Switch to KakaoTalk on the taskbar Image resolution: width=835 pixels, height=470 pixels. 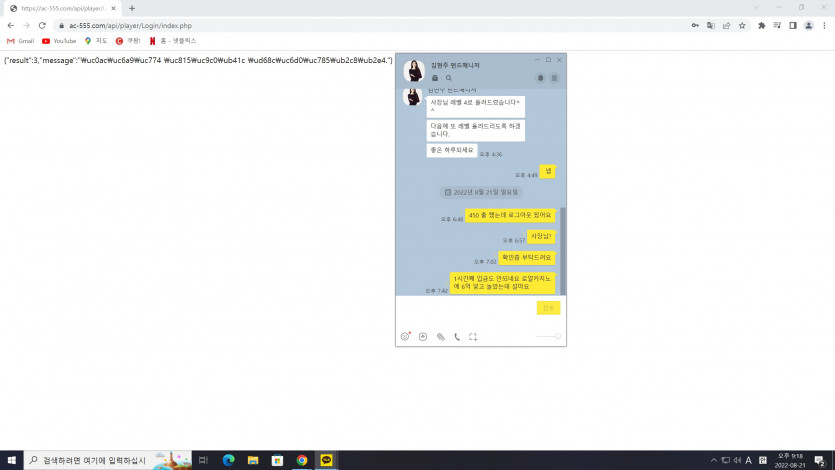(326, 460)
